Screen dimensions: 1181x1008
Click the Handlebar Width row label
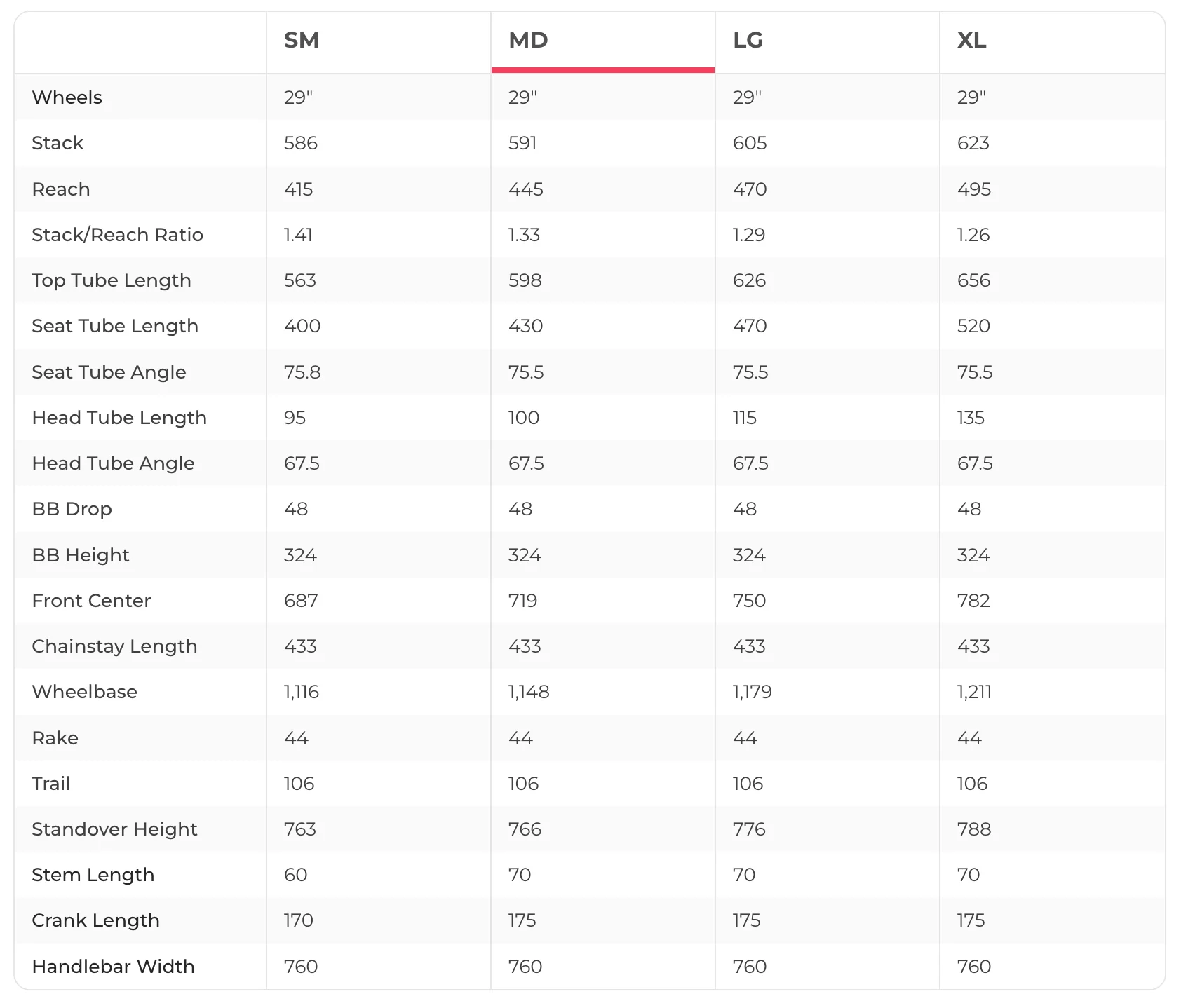click(x=114, y=967)
